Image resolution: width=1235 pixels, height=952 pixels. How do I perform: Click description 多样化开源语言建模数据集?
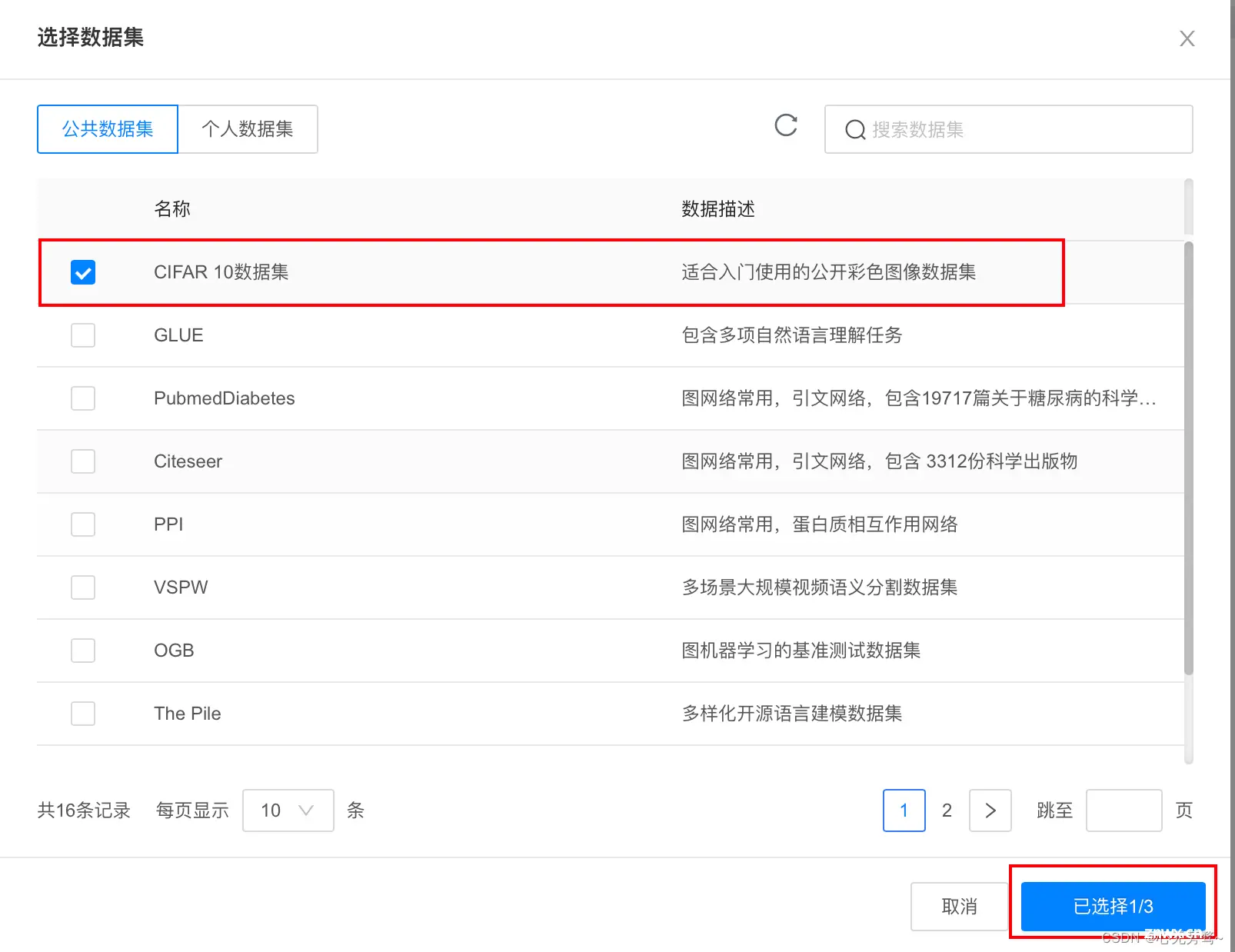click(x=792, y=714)
